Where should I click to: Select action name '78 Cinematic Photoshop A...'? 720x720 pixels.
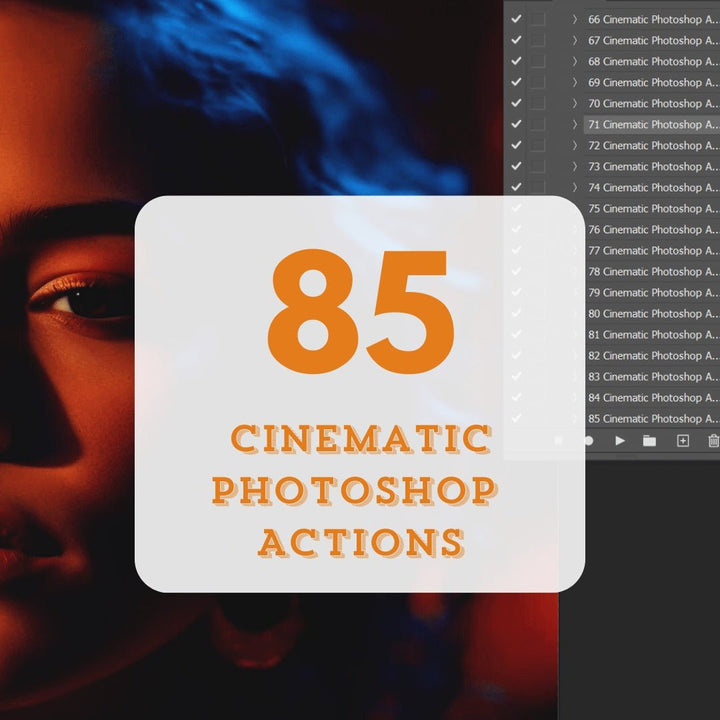653,271
